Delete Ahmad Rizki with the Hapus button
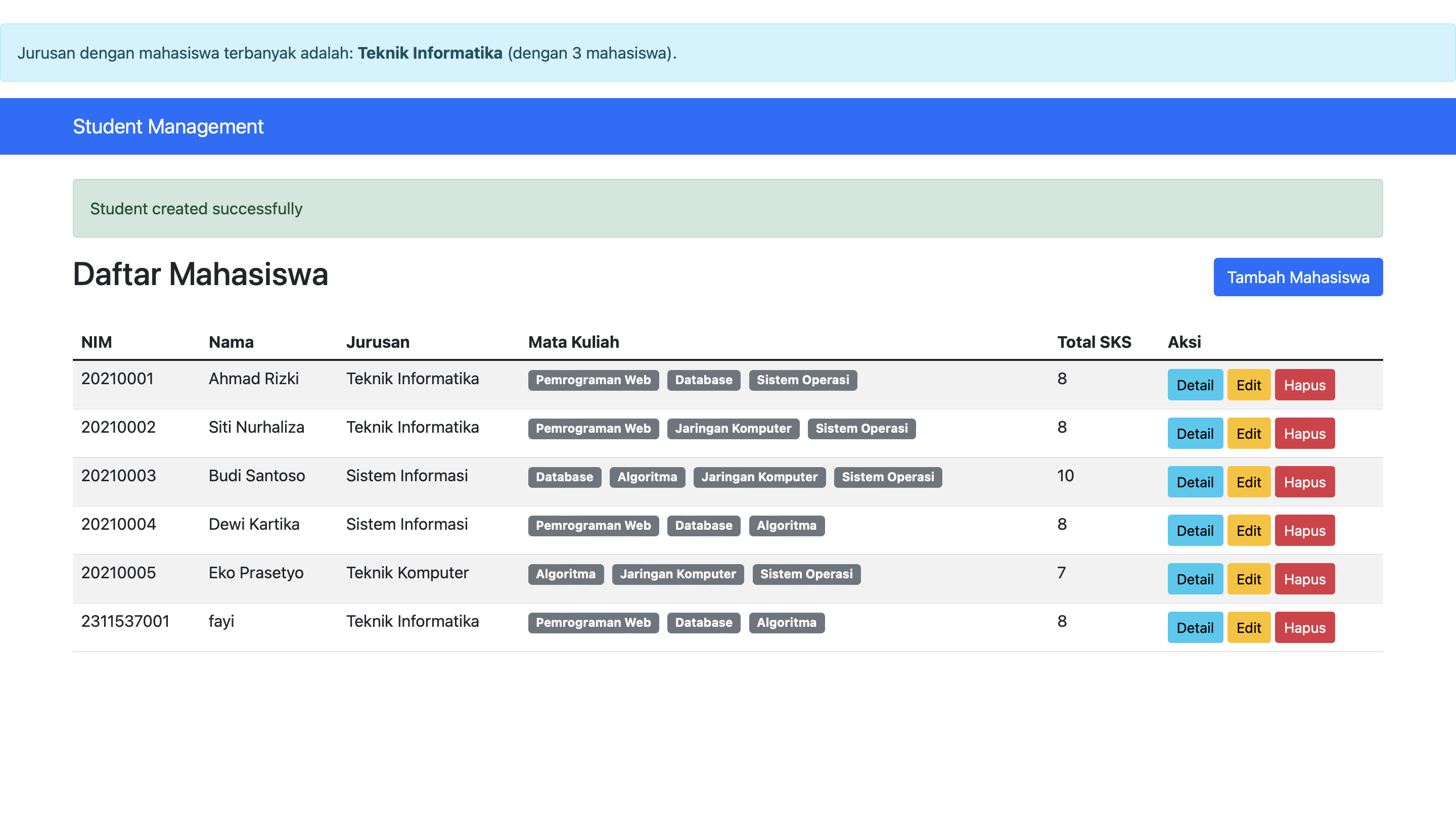Image resolution: width=1456 pixels, height=828 pixels. (1304, 385)
